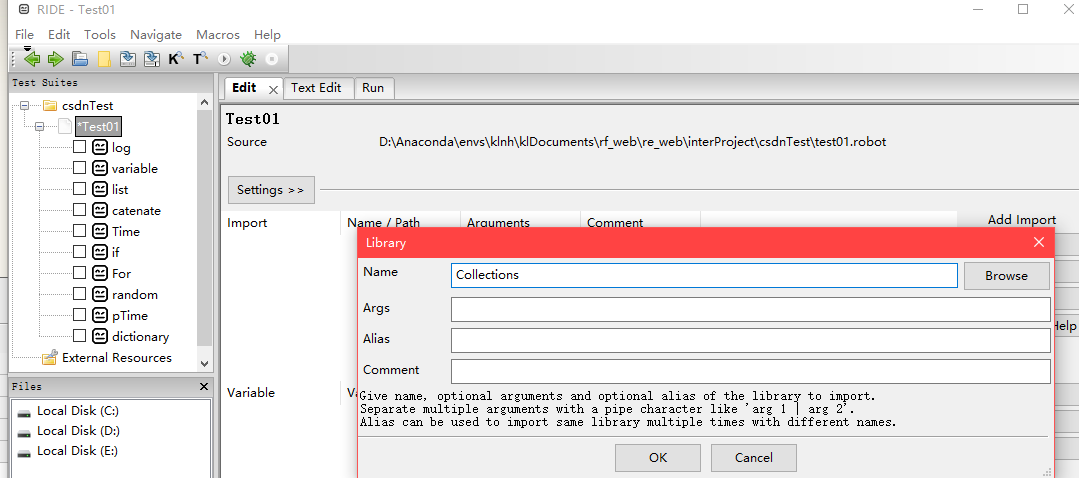Click the robot icon next to log
Viewport: 1079px width, 478px height.
tap(100, 147)
